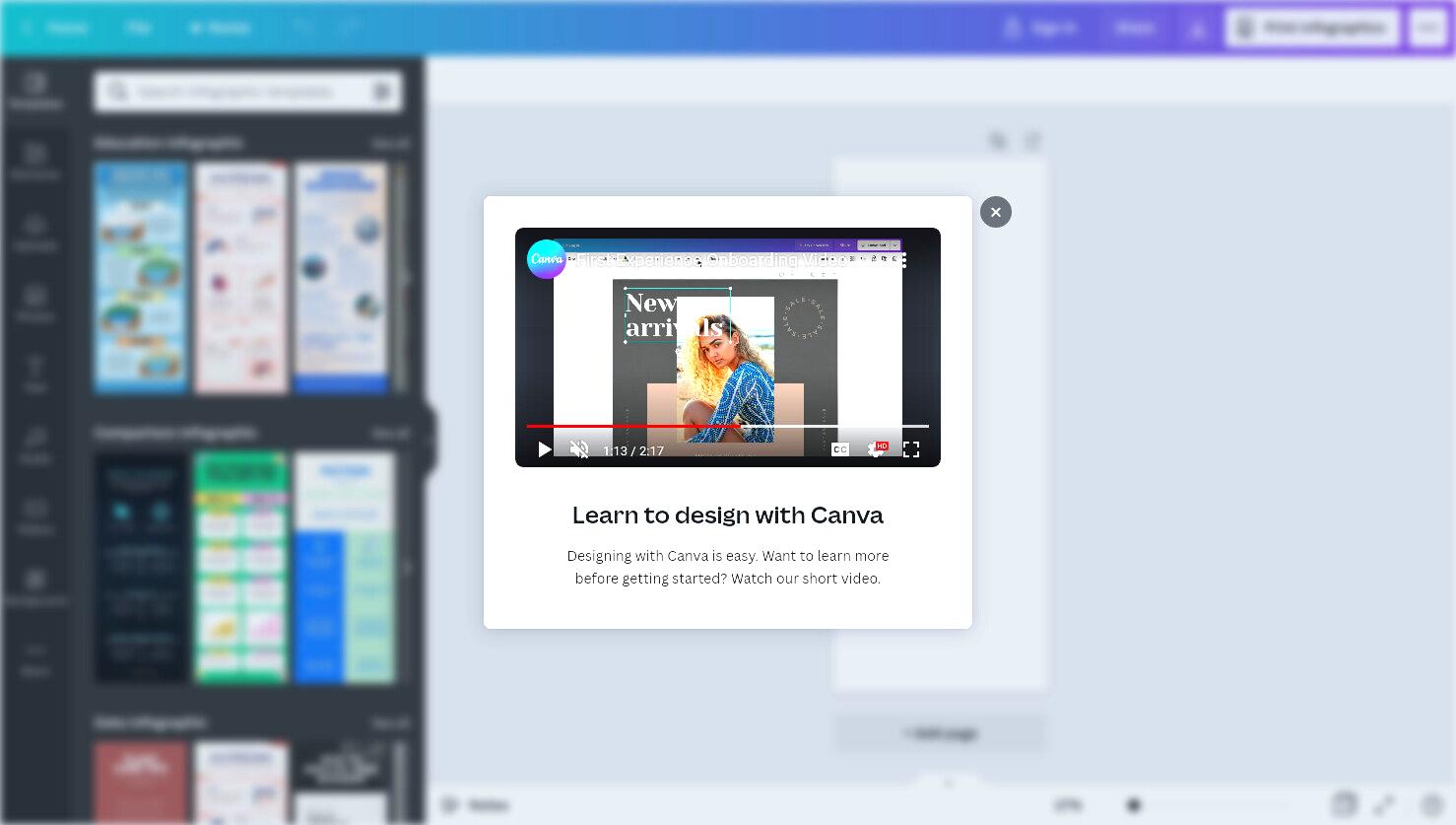Click the redo arrow in the top bar

(x=349, y=28)
